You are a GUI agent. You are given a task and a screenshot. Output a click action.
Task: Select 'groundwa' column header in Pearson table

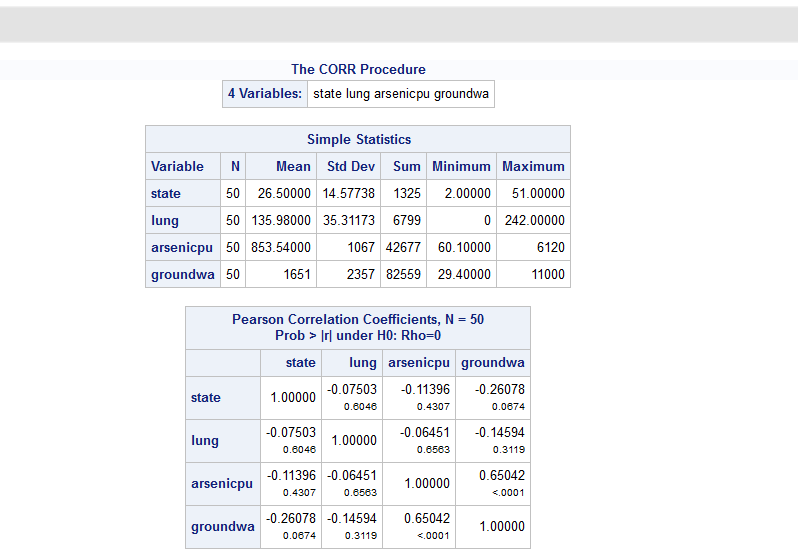(493, 363)
